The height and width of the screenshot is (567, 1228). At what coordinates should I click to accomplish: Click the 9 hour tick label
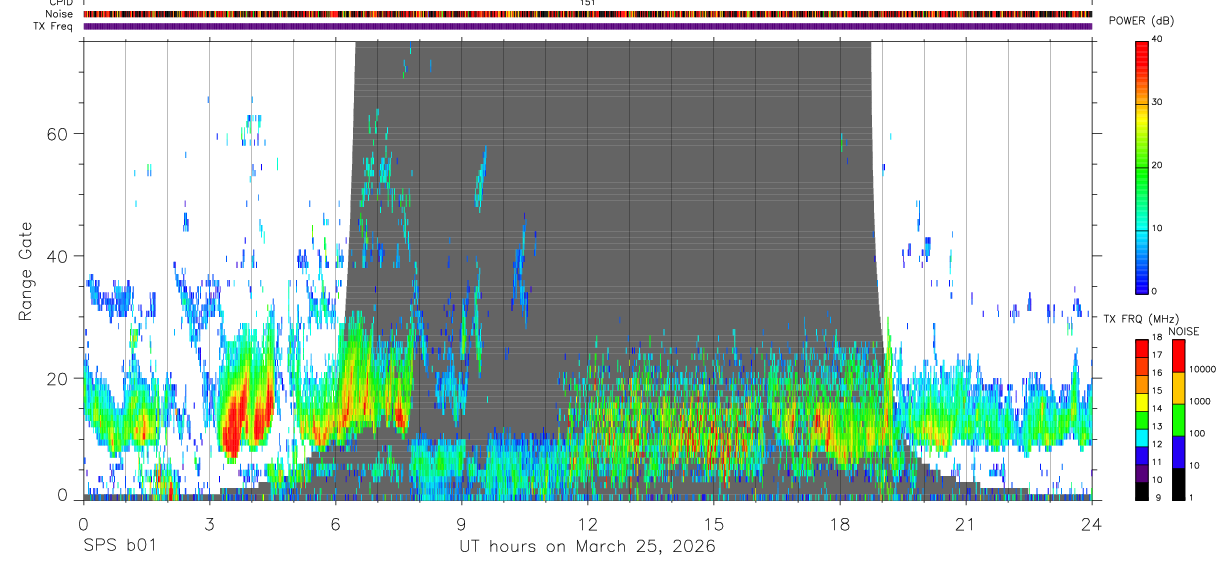pyautogui.click(x=461, y=523)
